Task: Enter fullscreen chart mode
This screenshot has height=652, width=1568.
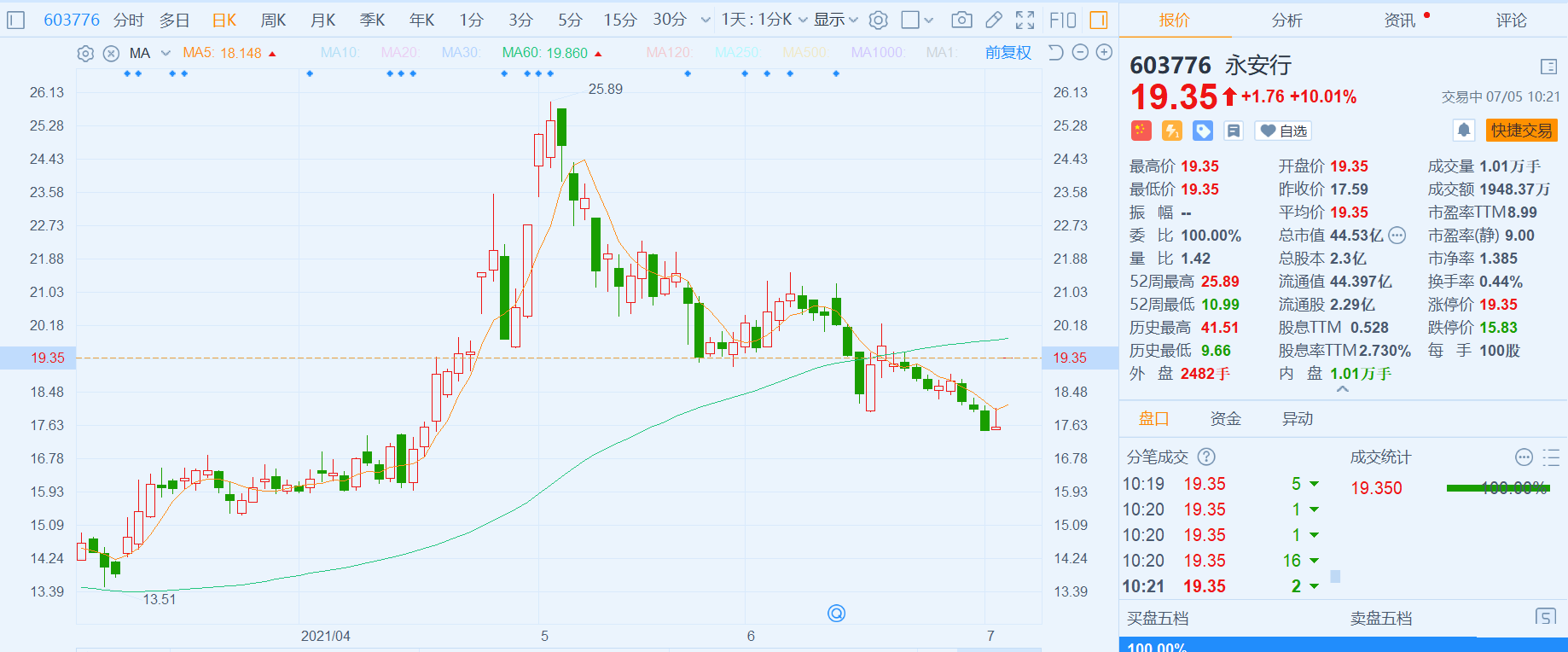Action: click(1025, 20)
